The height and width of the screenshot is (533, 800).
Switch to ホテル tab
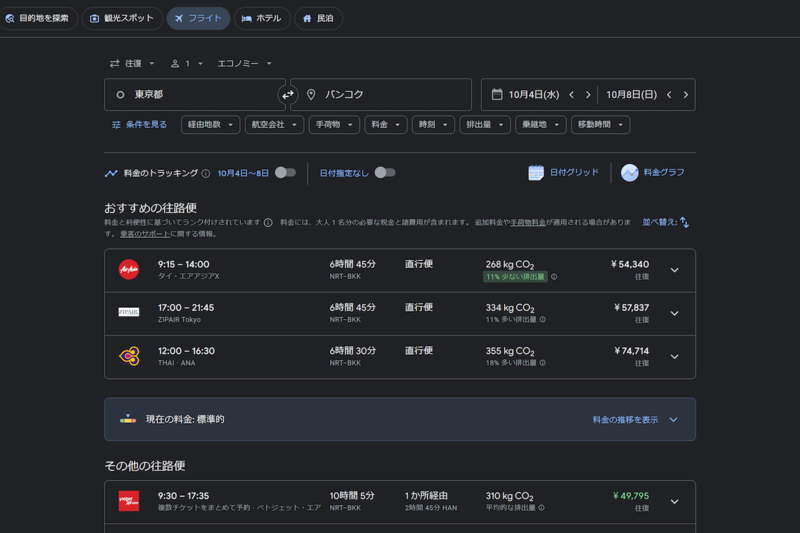coord(262,18)
